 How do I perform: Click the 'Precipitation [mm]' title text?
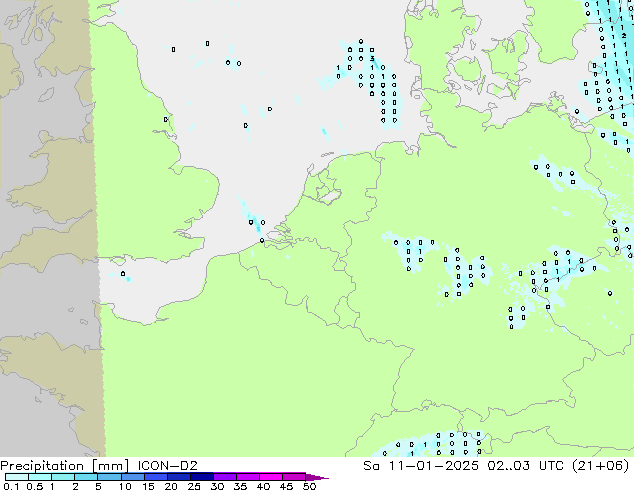(64, 466)
